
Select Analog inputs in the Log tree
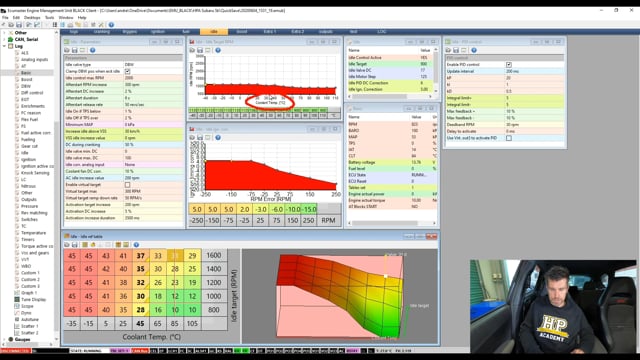(34, 60)
